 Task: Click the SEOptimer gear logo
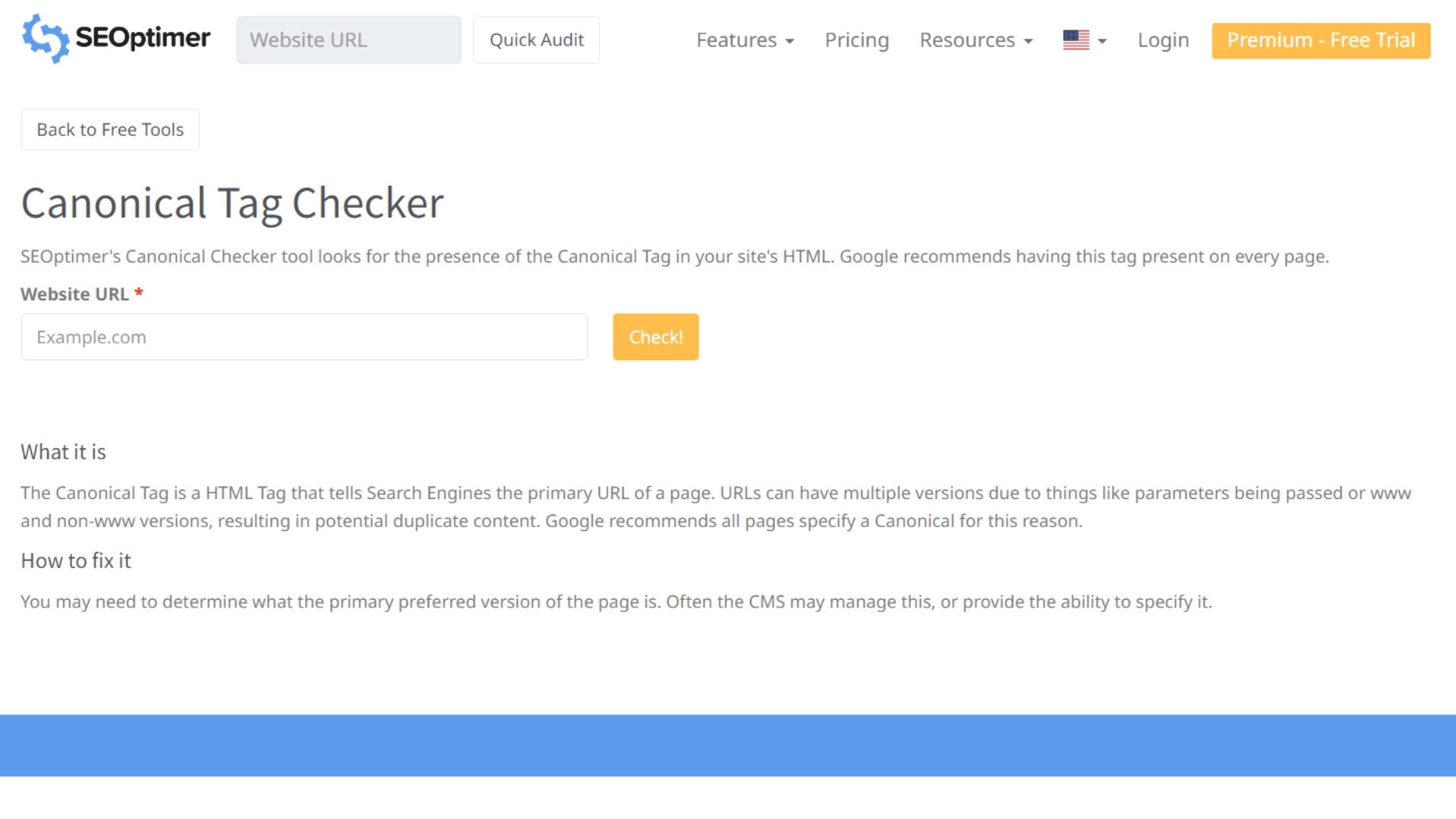tap(45, 39)
